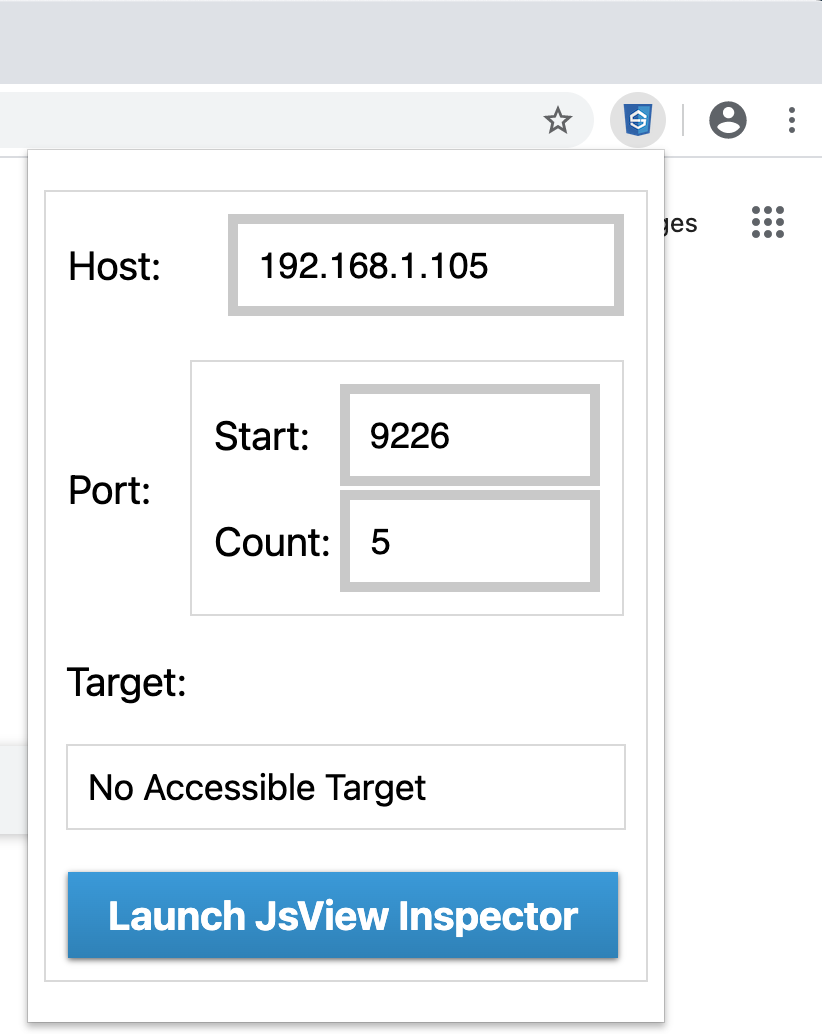Bookmark this page with the star icon
Image resolution: width=822 pixels, height=1034 pixels.
point(557,121)
